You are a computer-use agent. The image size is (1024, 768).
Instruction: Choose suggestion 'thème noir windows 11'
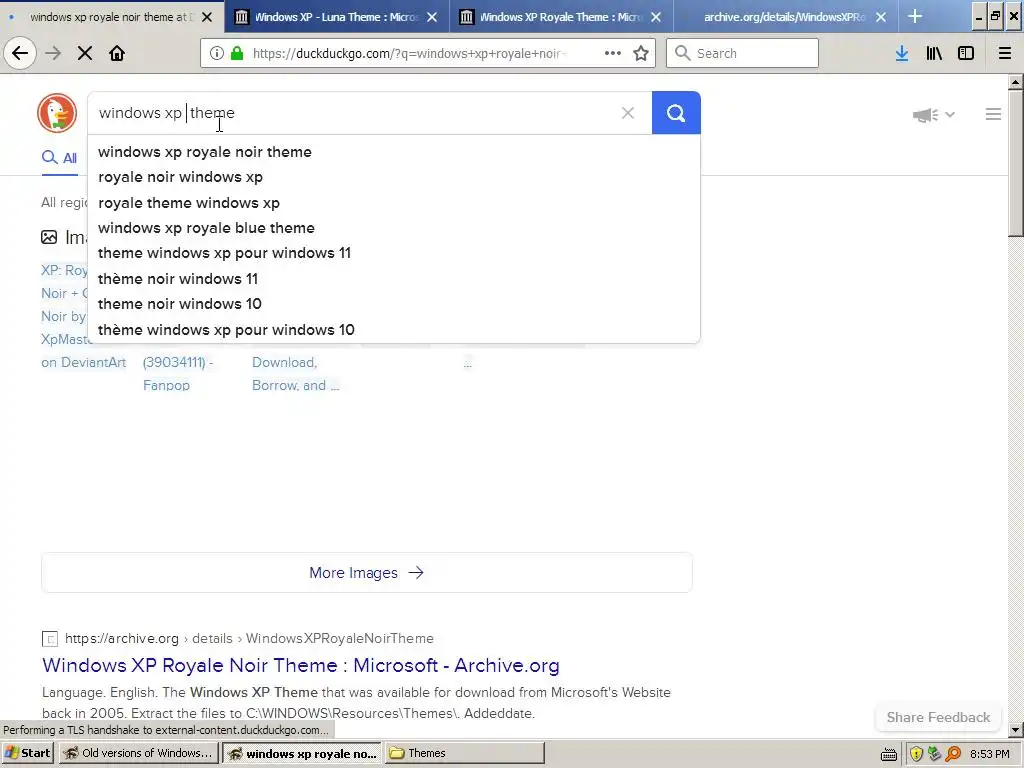click(394, 279)
